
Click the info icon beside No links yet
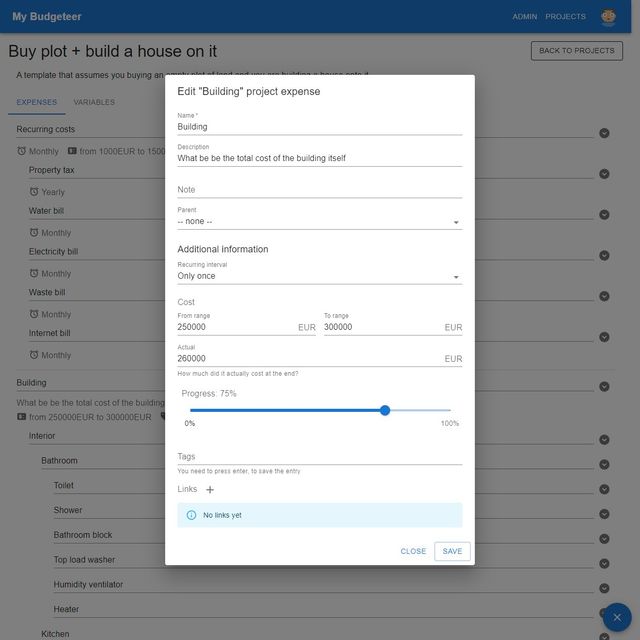point(191,515)
